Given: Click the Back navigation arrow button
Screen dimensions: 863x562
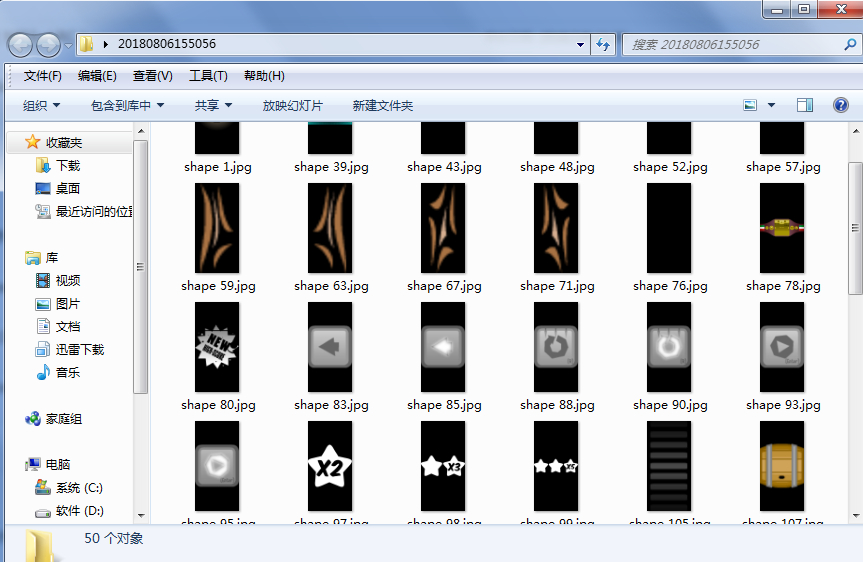Looking at the screenshot, I should pos(20,45).
